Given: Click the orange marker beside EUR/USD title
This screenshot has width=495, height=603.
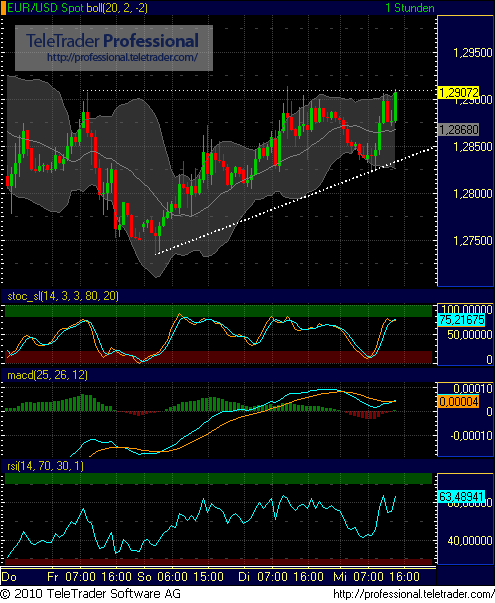Looking at the screenshot, I should point(3,8).
